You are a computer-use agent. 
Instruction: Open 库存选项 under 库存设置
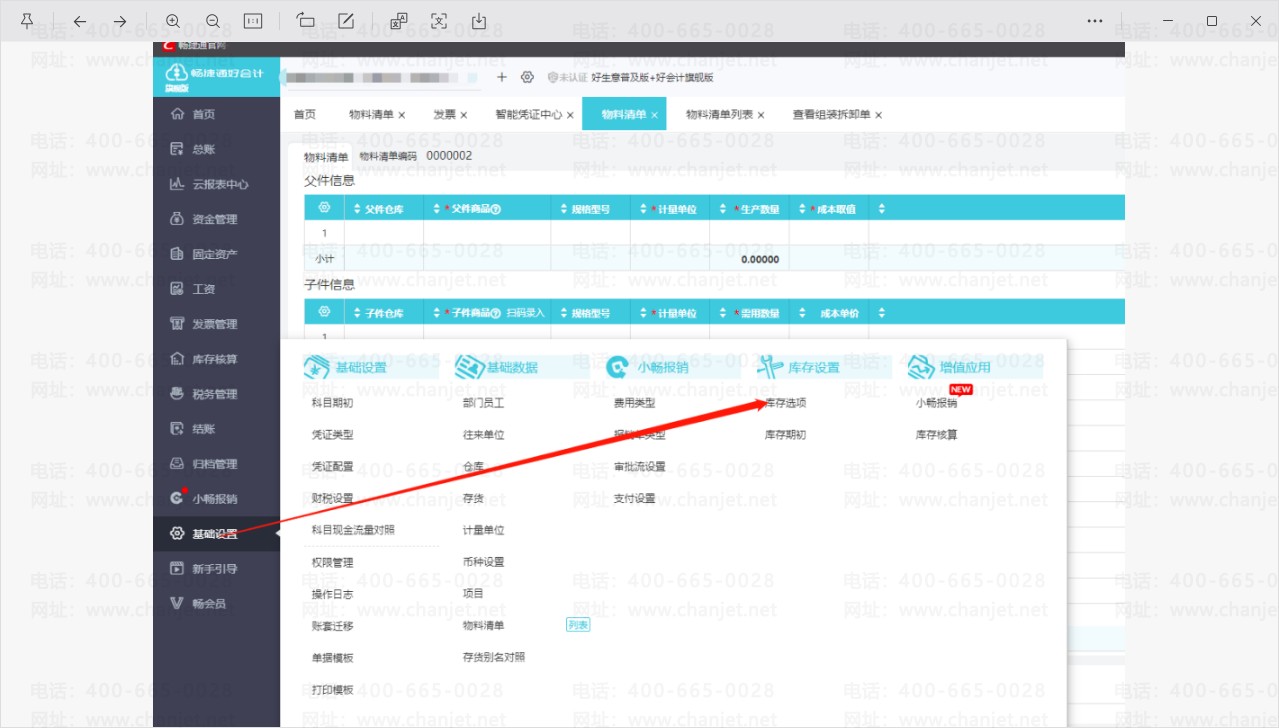(785, 403)
